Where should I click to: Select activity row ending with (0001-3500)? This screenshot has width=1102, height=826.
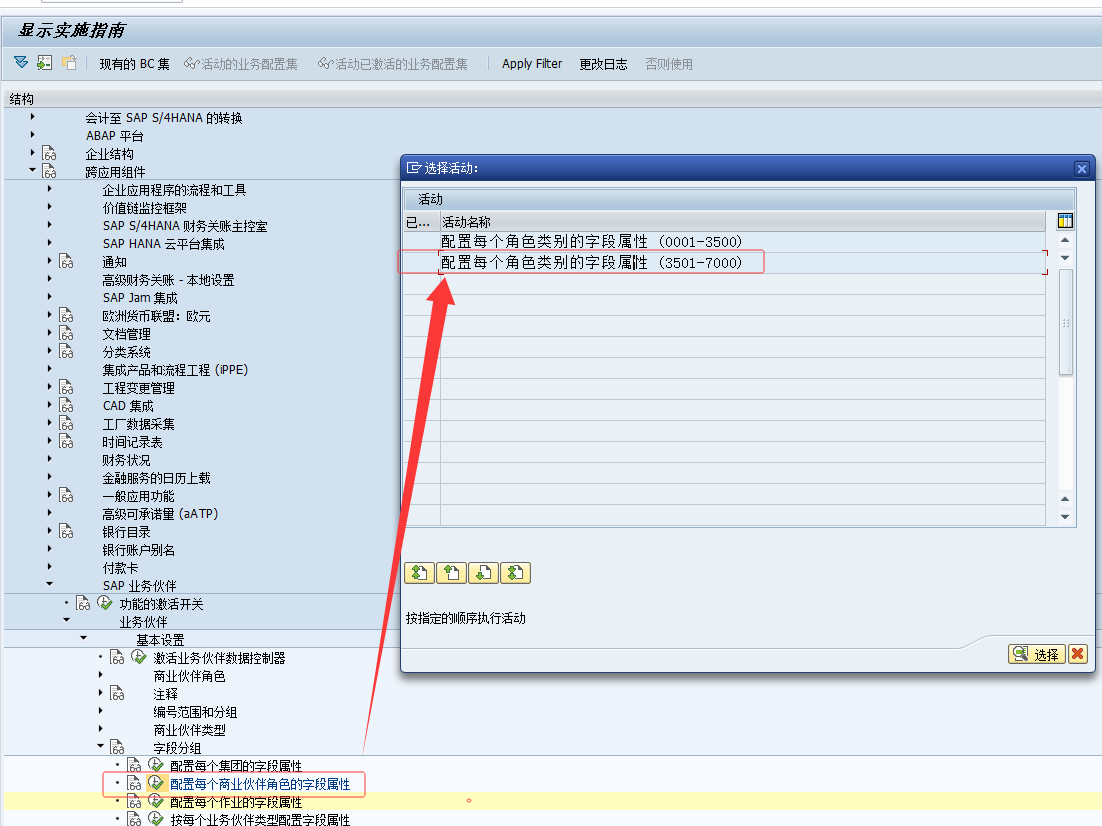pyautogui.click(x=592, y=241)
